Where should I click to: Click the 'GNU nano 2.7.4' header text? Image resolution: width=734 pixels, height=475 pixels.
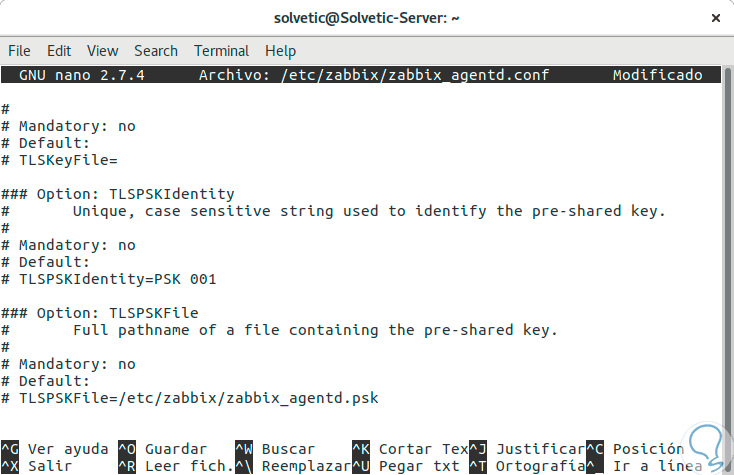point(81,75)
